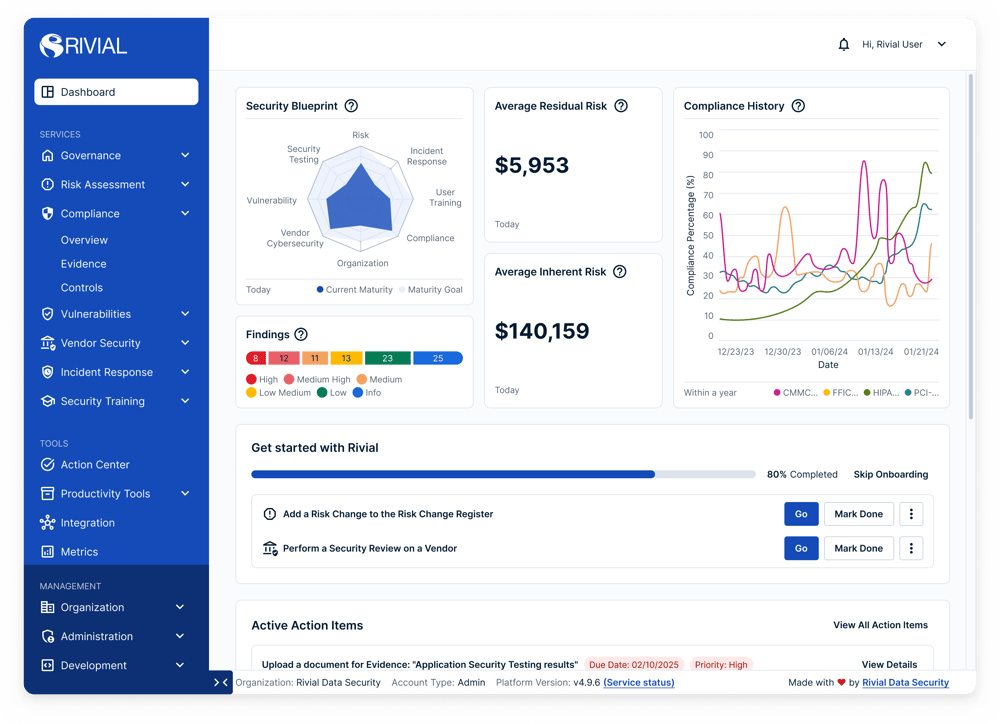
Task: Expand Administration menu chevron
Action: coord(180,636)
